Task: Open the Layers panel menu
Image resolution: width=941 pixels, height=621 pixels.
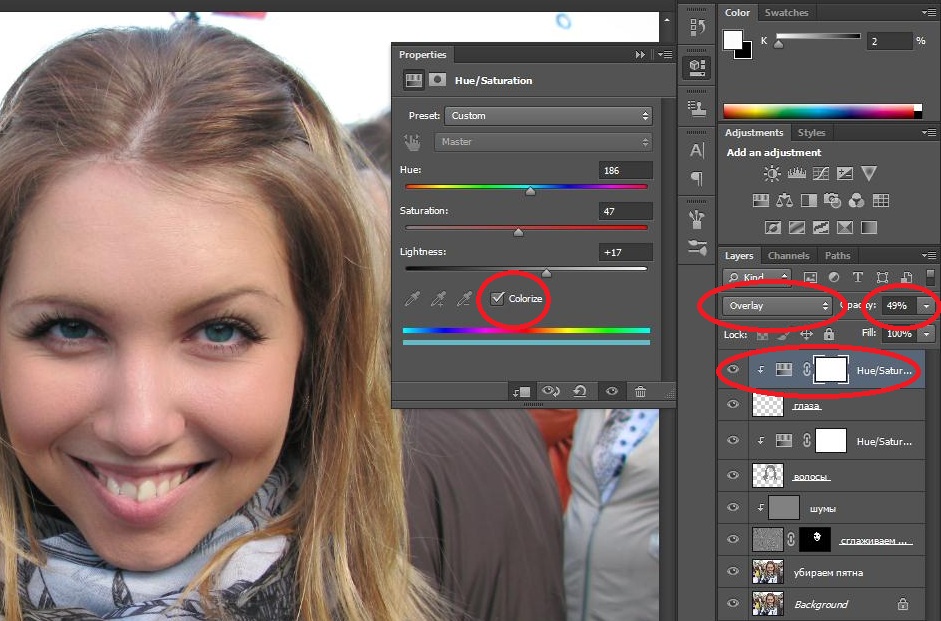Action: (x=929, y=256)
